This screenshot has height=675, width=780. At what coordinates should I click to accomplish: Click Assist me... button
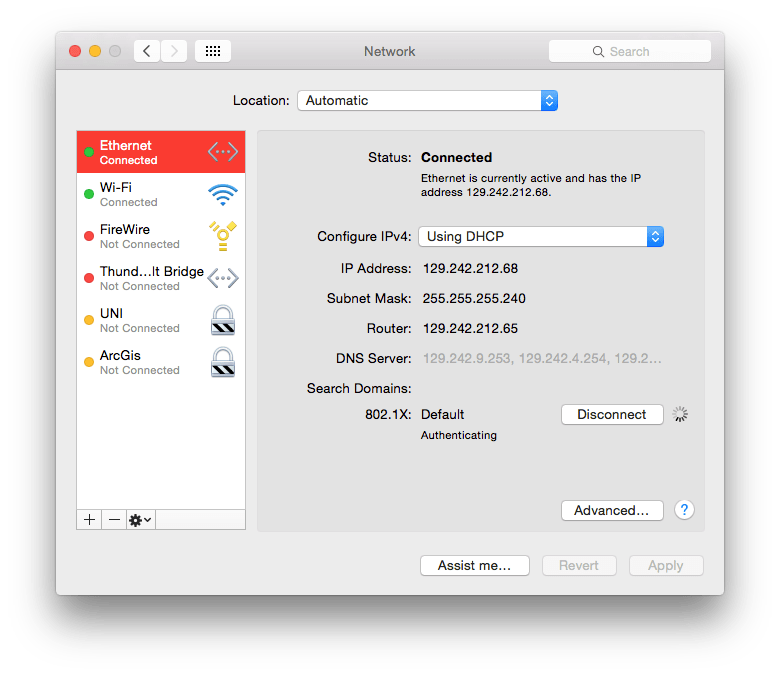pos(475,566)
